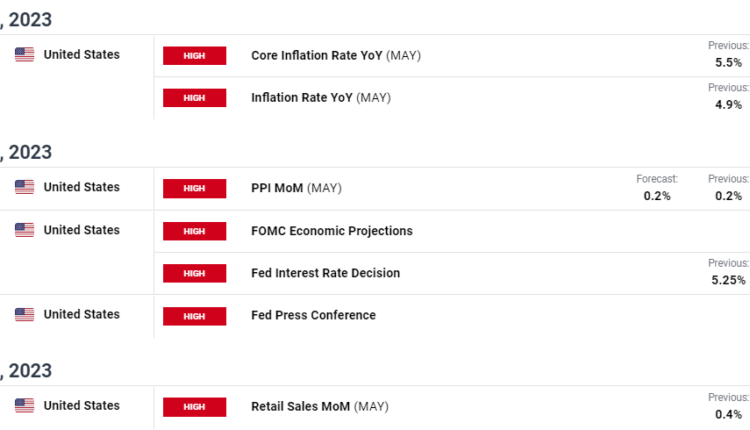750x430 pixels.
Task: View the FOMC Economic Projections event
Action: (x=331, y=230)
